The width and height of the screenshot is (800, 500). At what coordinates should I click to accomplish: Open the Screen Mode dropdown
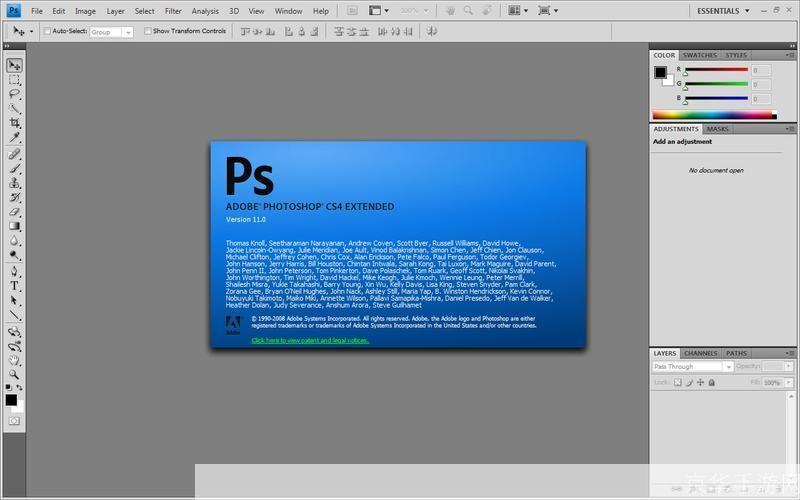(548, 11)
